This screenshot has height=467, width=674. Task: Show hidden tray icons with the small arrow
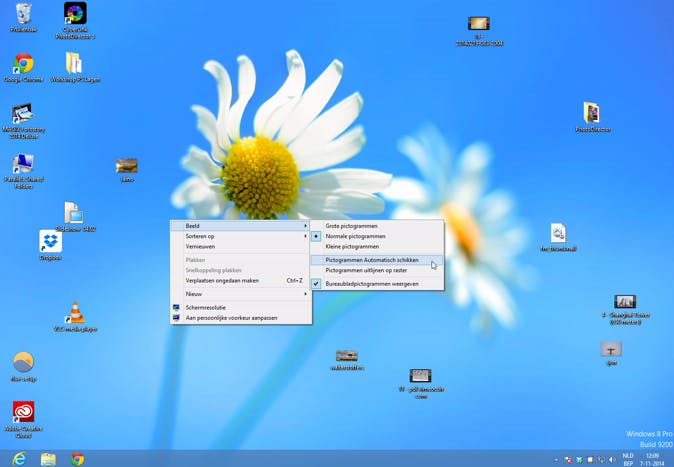click(557, 460)
